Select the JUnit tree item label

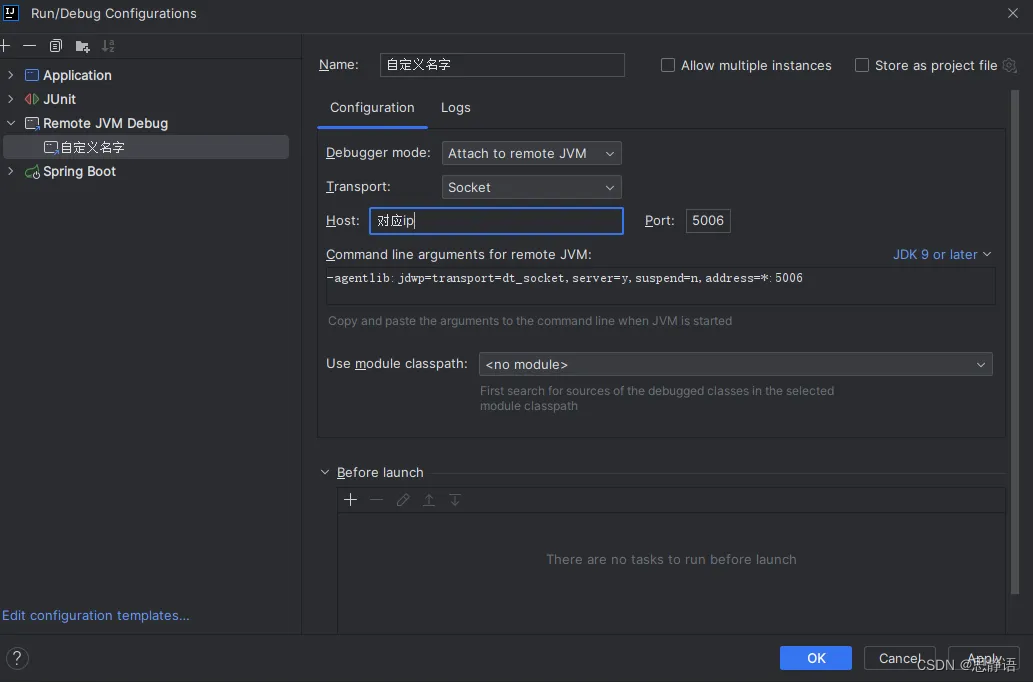(x=59, y=99)
